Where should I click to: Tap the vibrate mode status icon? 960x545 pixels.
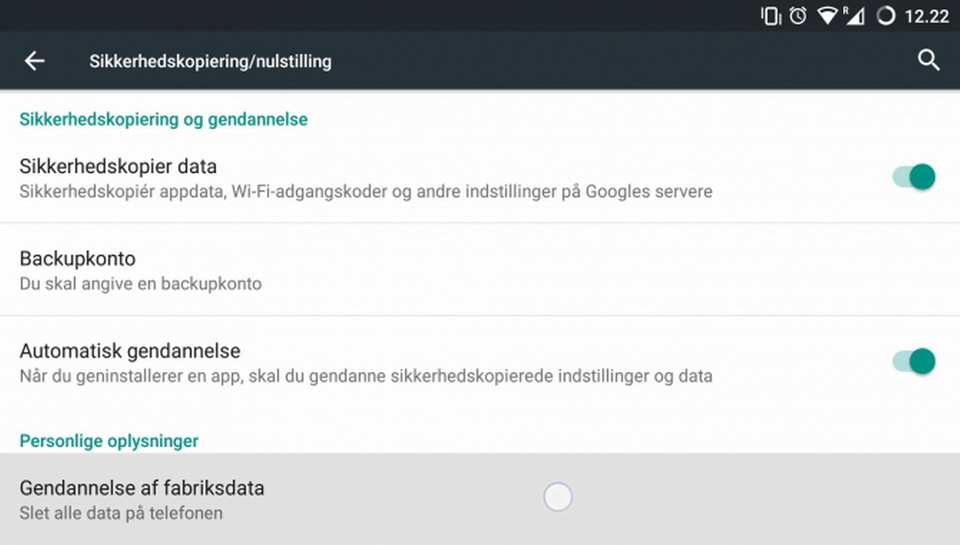pos(770,16)
